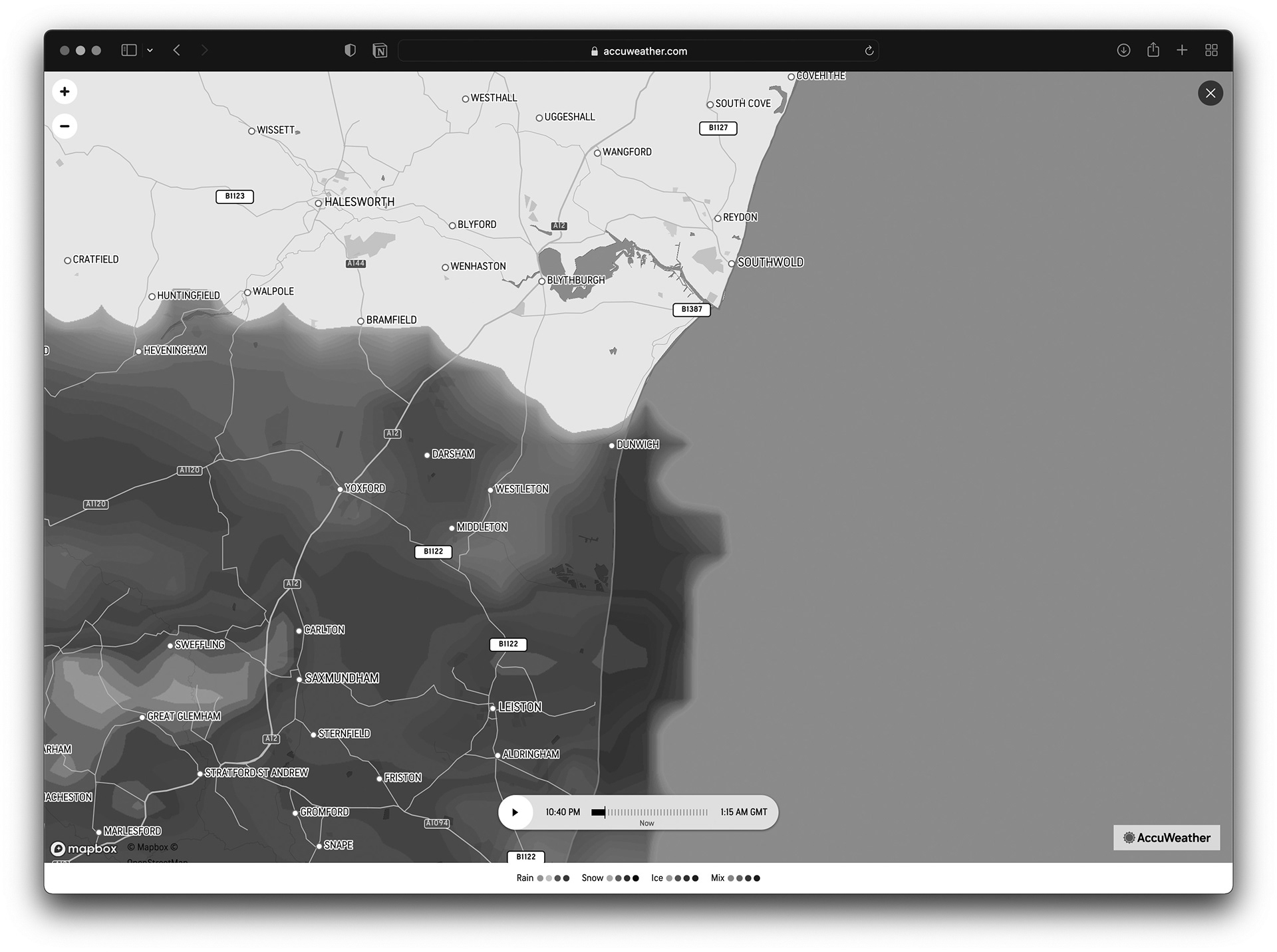Click Blythburgh village label
1277x952 pixels.
(x=576, y=281)
